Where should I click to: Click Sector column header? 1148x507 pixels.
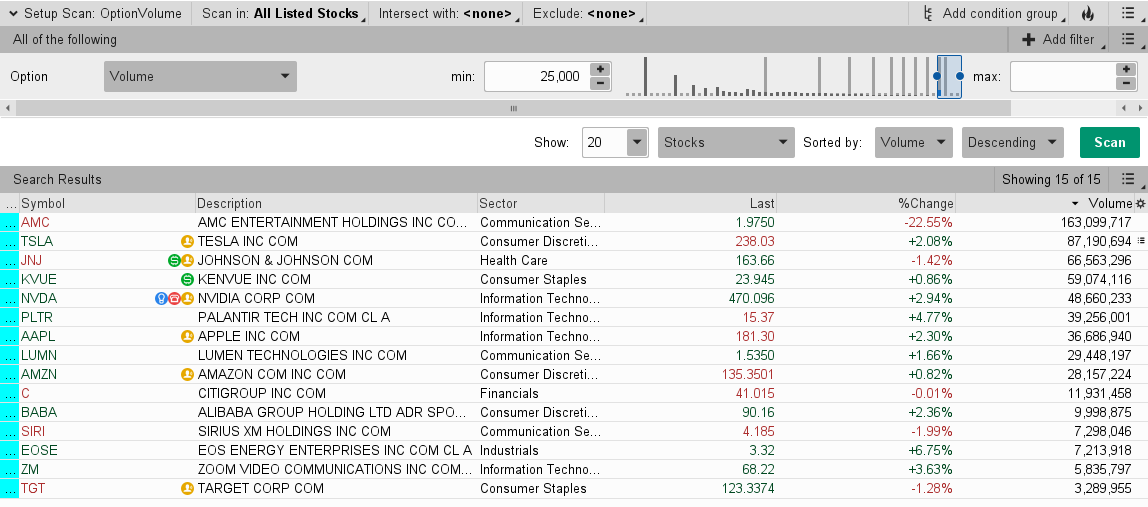tap(540, 204)
